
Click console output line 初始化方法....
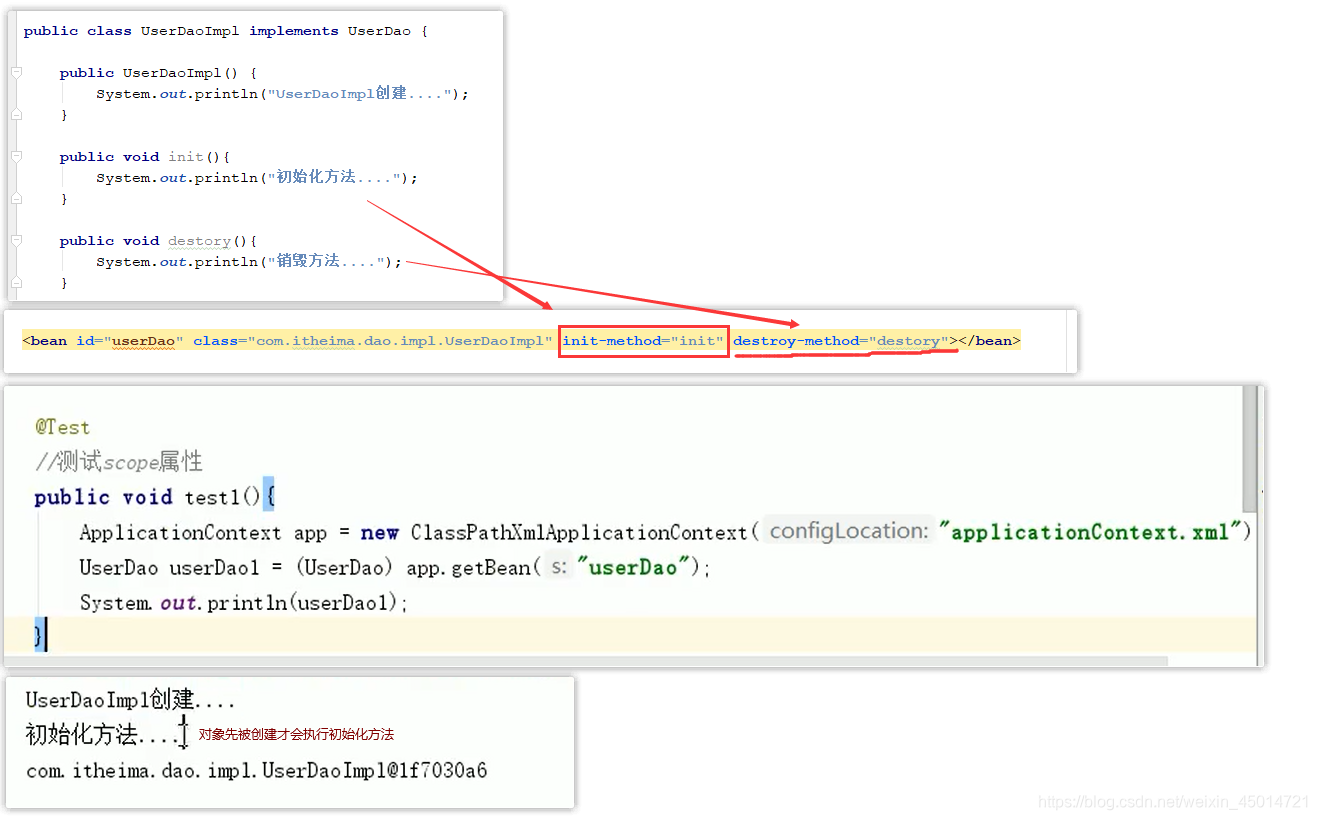click(x=103, y=735)
